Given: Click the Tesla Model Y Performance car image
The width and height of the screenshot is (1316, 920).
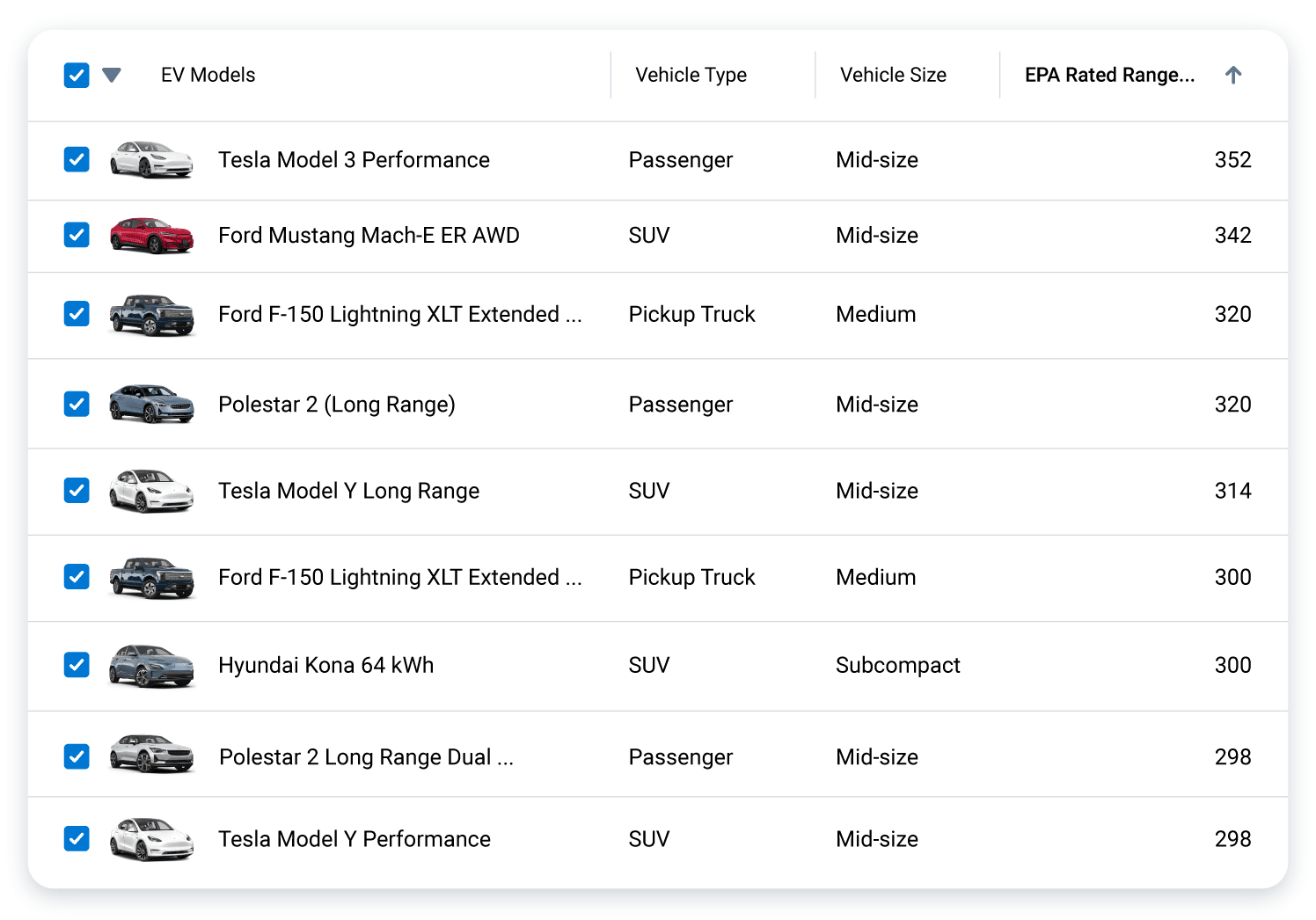Looking at the screenshot, I should click(151, 840).
